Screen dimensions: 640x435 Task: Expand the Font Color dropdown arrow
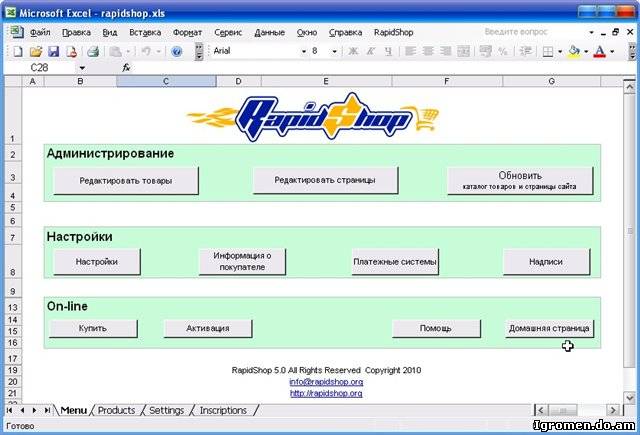click(612, 51)
